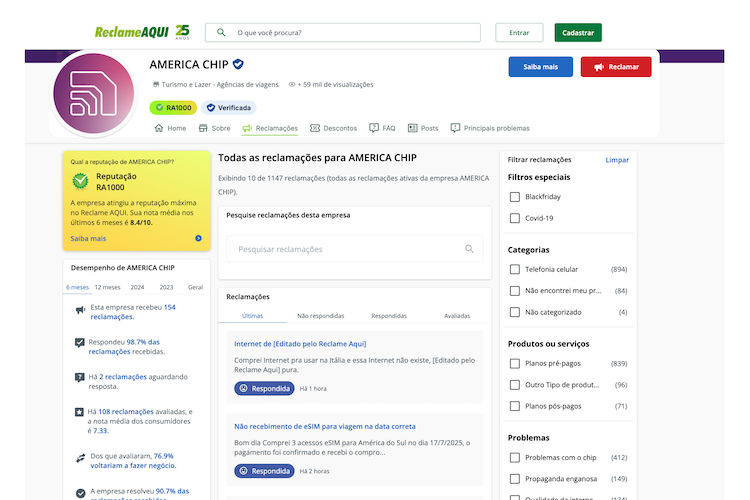Viewport: 750px width, 500px height.
Task: Click the blue arrow circle next to Saiba mais
Action: [199, 238]
